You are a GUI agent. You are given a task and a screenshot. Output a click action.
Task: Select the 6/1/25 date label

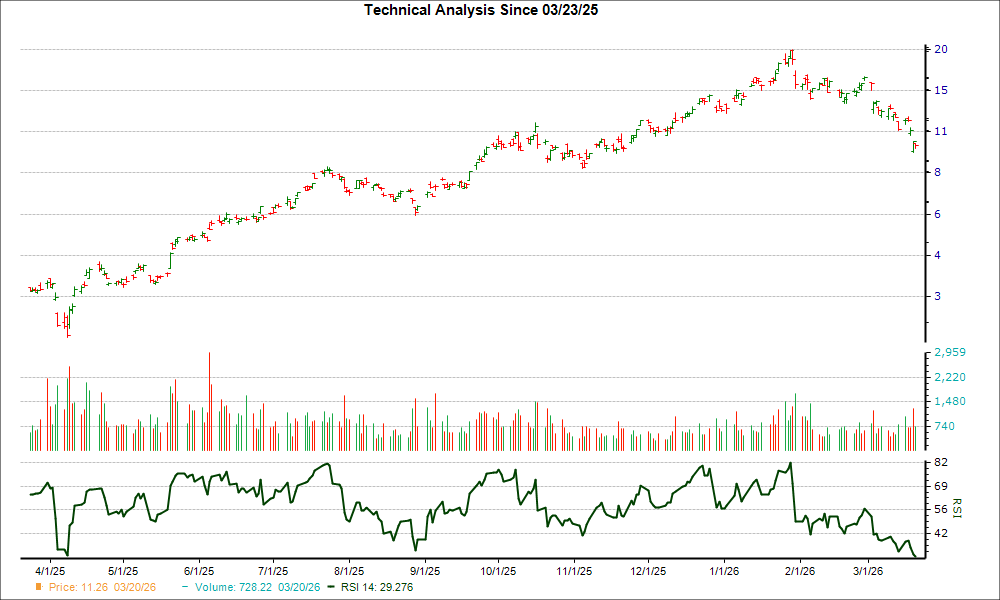pyautogui.click(x=199, y=571)
